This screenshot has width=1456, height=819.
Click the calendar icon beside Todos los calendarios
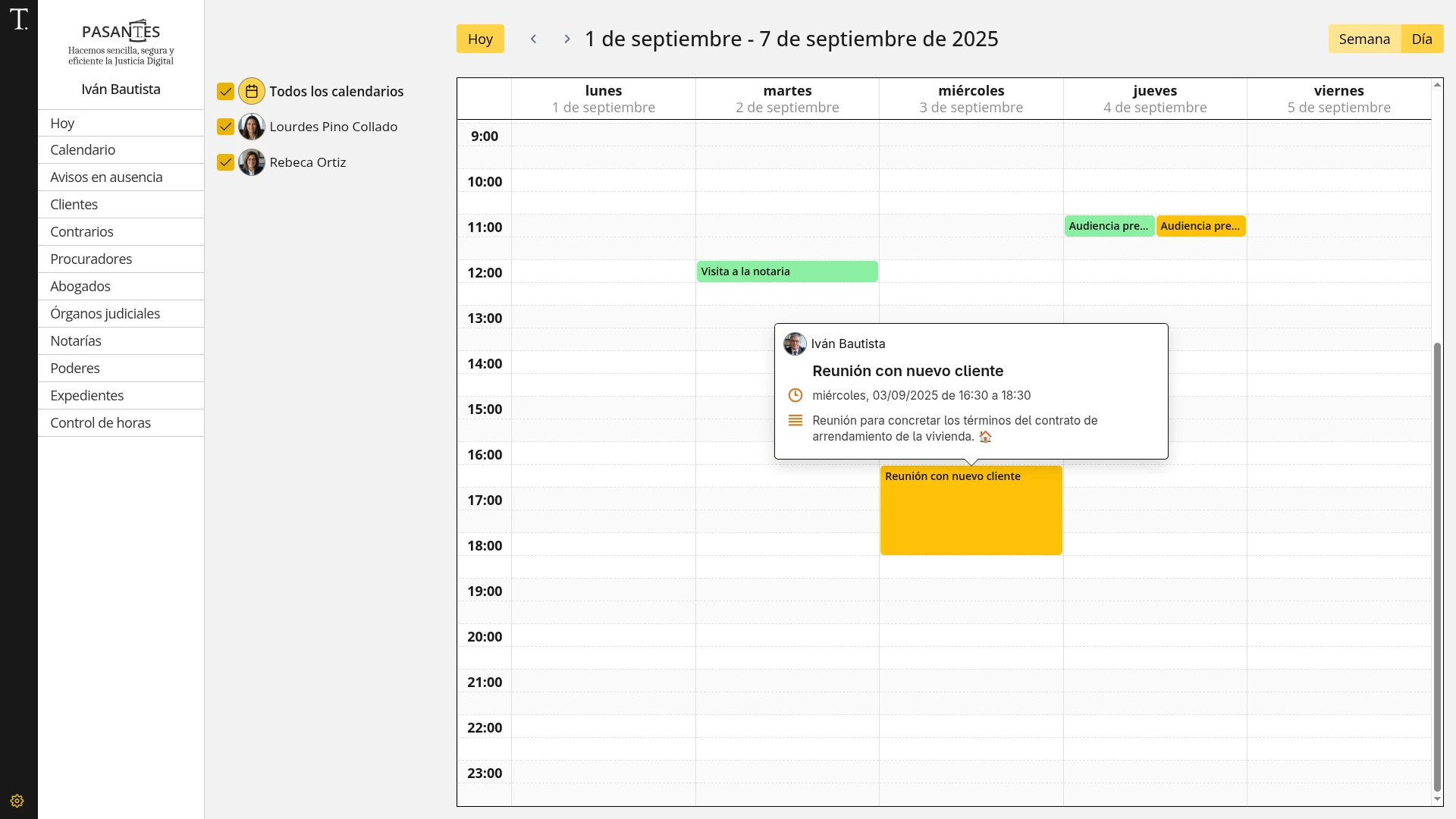(x=252, y=91)
